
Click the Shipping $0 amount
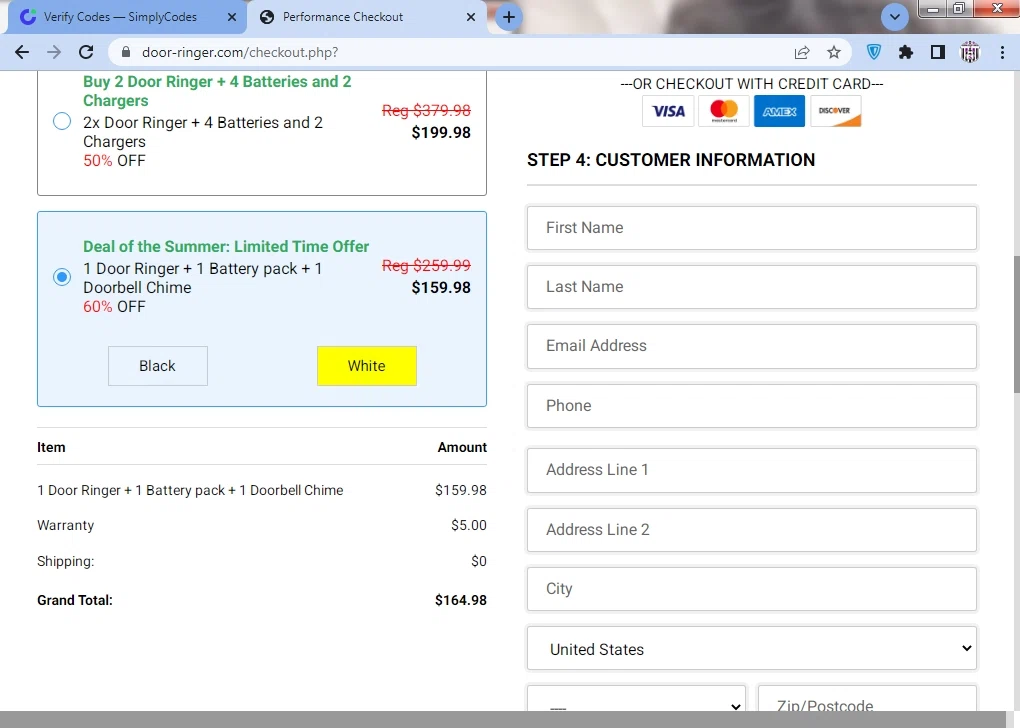479,561
